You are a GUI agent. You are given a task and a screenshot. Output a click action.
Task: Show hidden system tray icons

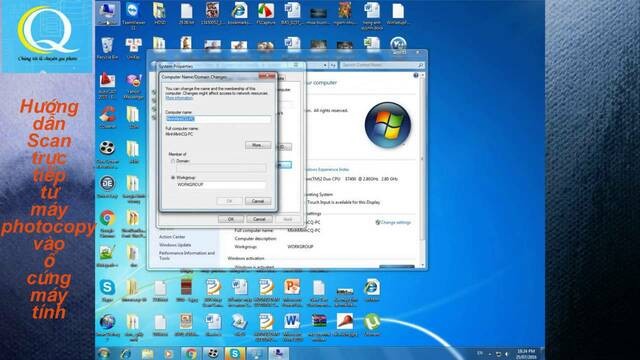pos(490,354)
